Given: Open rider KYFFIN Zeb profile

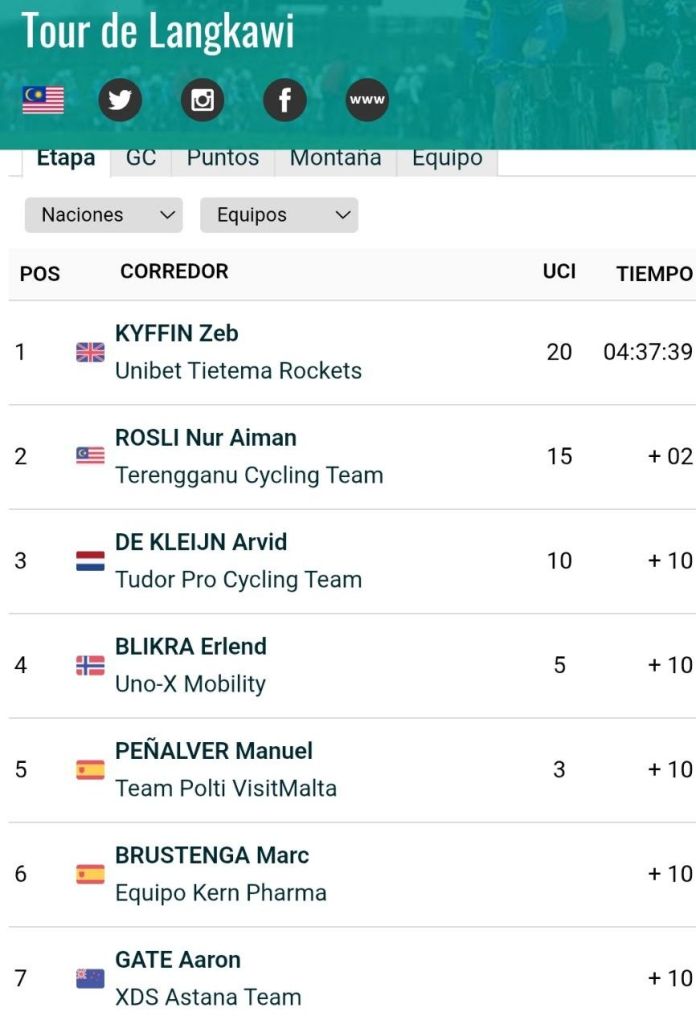Looking at the screenshot, I should tap(177, 333).
